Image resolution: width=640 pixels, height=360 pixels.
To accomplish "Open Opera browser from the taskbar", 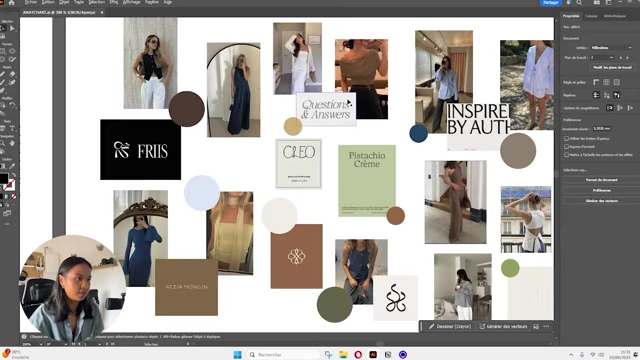I will pos(358,355).
